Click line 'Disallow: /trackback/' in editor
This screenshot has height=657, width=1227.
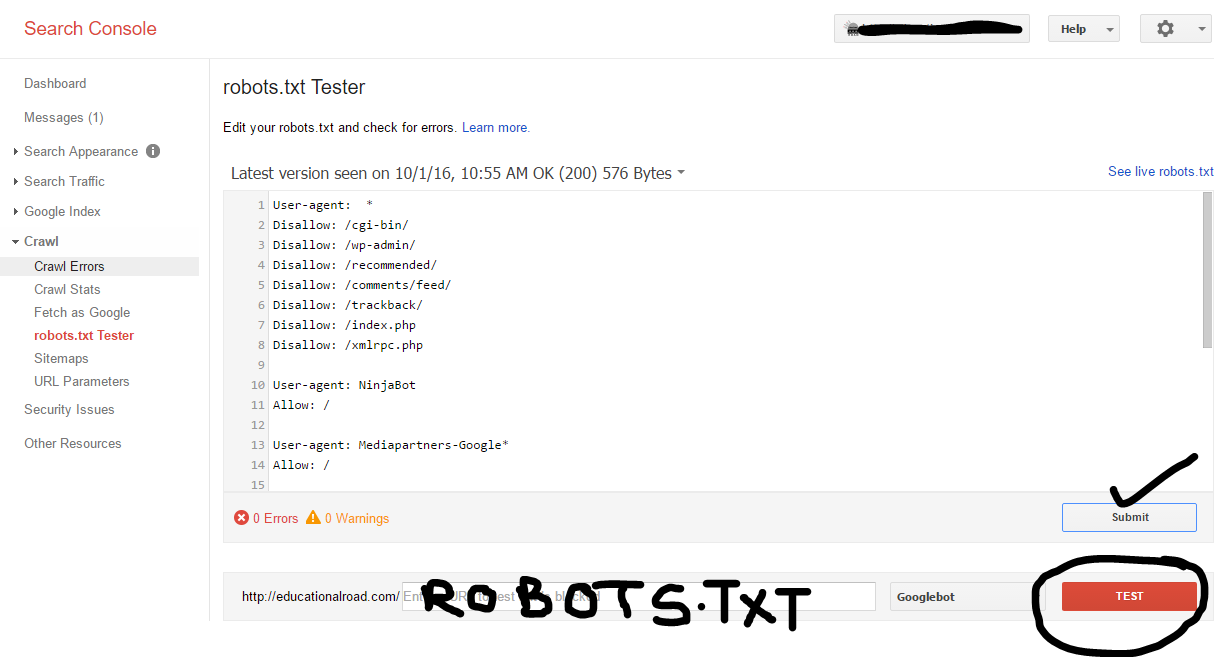coord(347,305)
